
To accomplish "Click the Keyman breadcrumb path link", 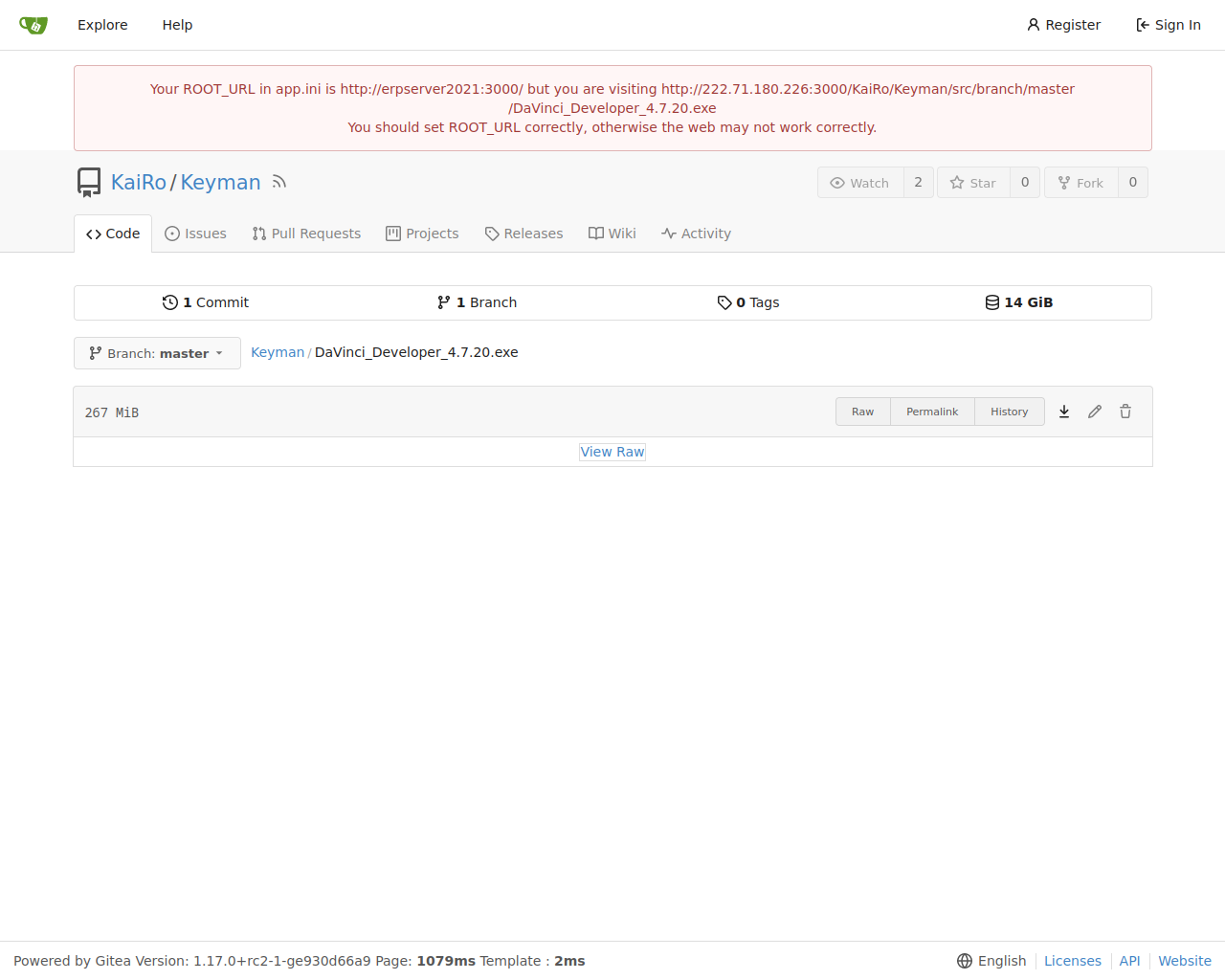I will click(278, 352).
